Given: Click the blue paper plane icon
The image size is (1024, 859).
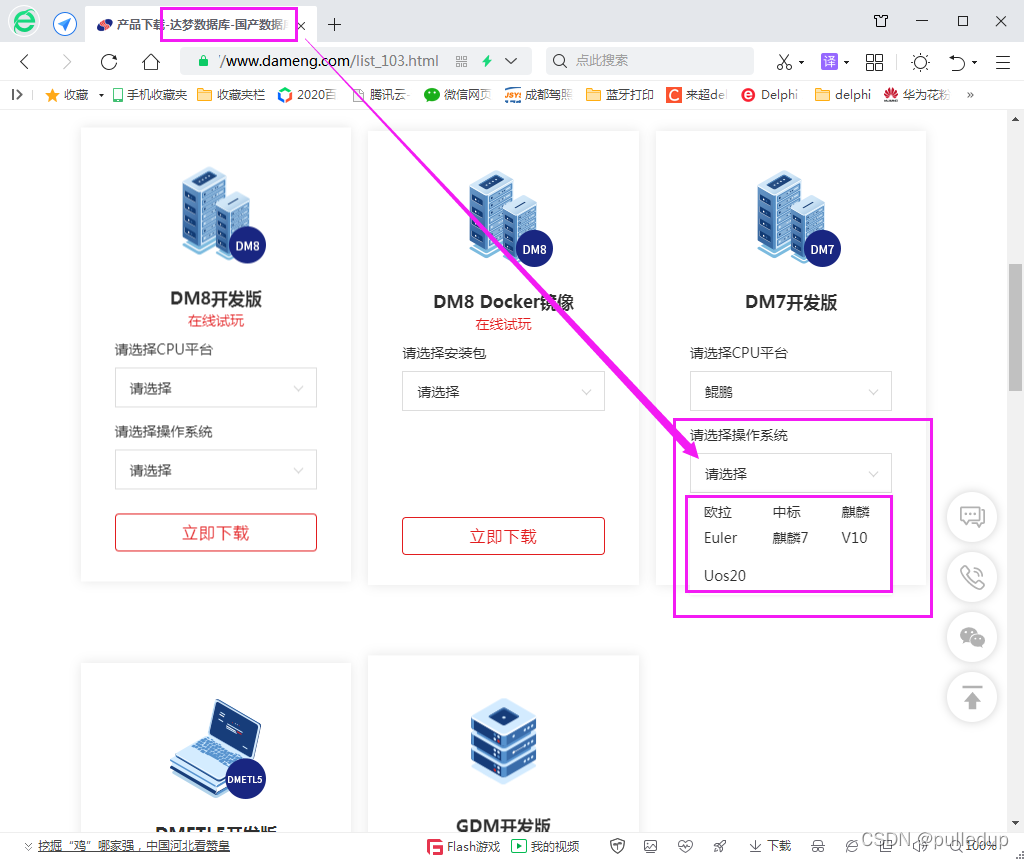Looking at the screenshot, I should [65, 24].
